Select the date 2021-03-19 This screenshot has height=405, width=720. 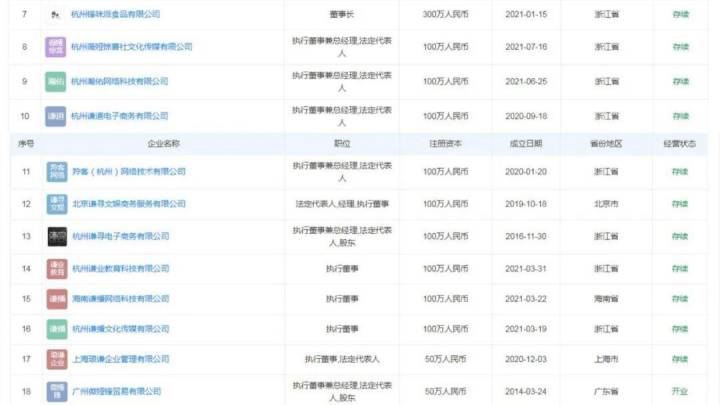(x=526, y=329)
